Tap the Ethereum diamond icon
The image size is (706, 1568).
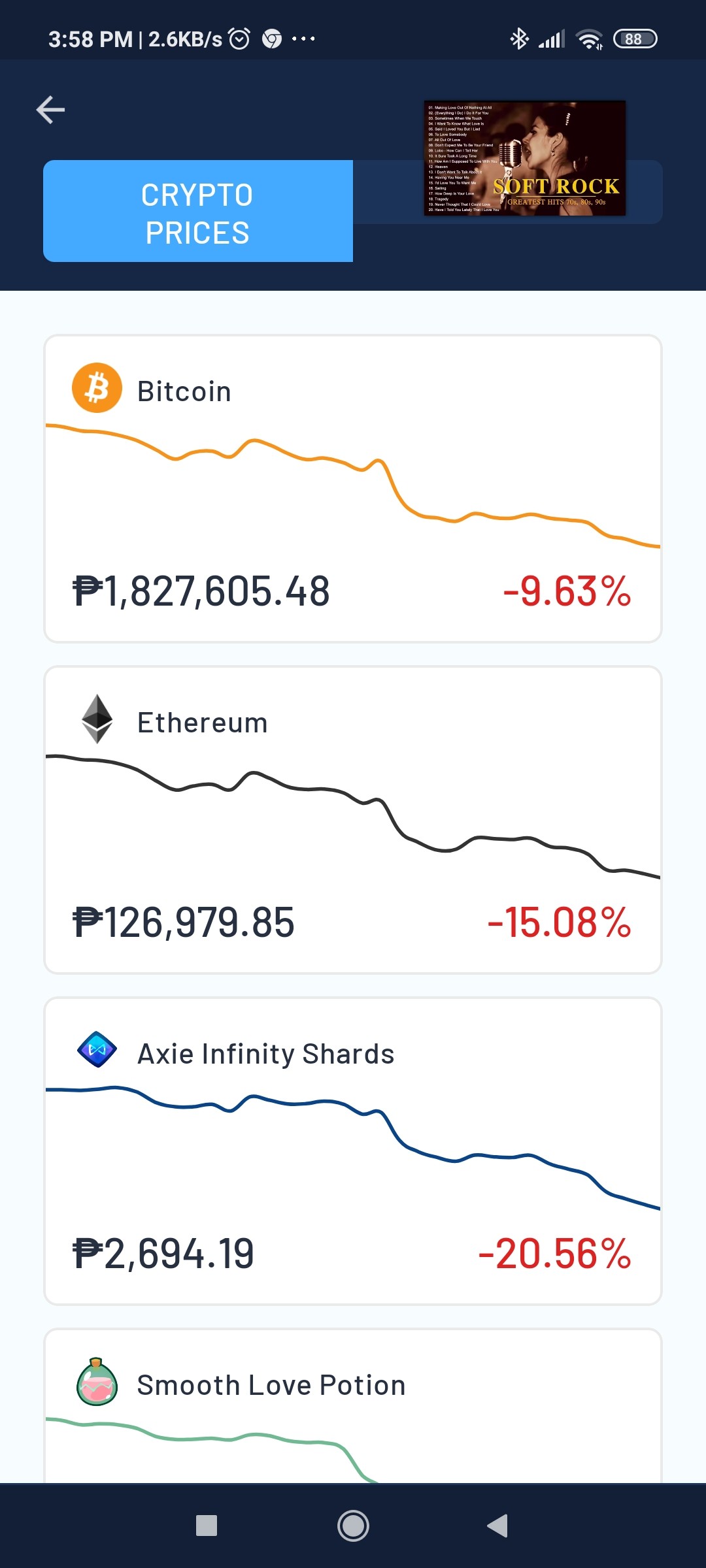(97, 719)
